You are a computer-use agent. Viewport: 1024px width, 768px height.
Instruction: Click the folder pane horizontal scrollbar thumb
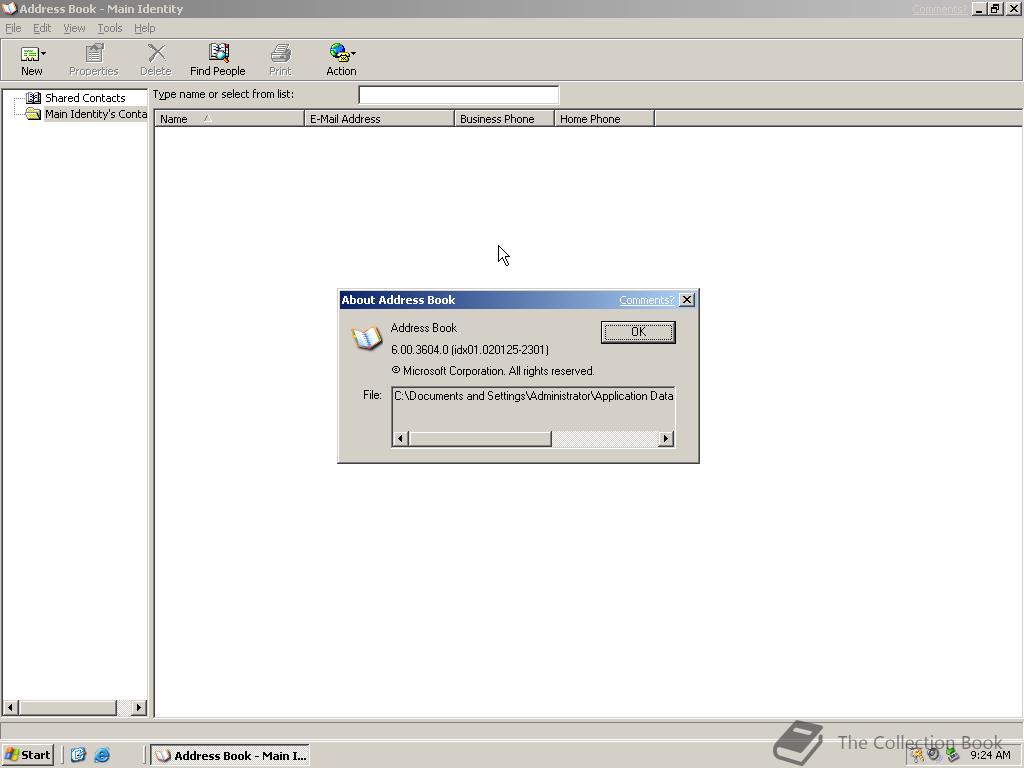click(67, 707)
